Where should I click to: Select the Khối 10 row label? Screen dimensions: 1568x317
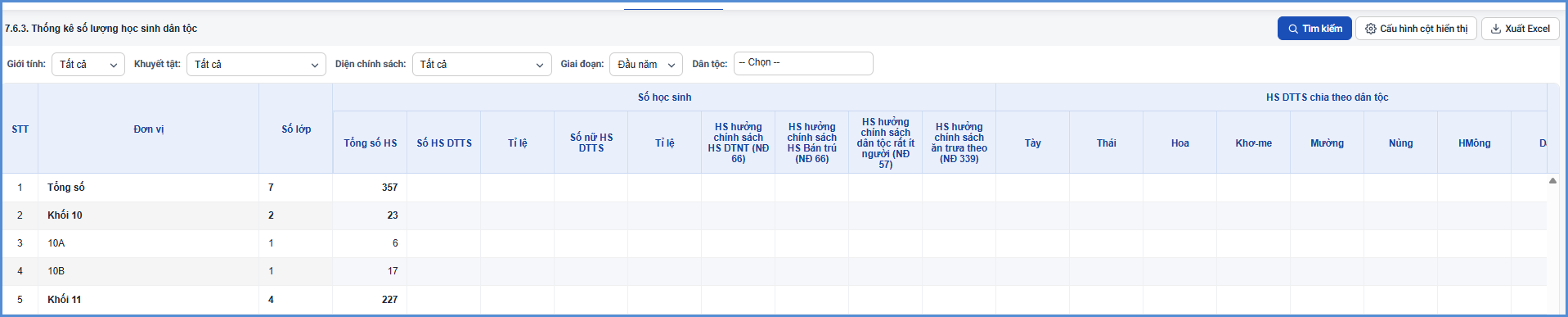pos(65,215)
